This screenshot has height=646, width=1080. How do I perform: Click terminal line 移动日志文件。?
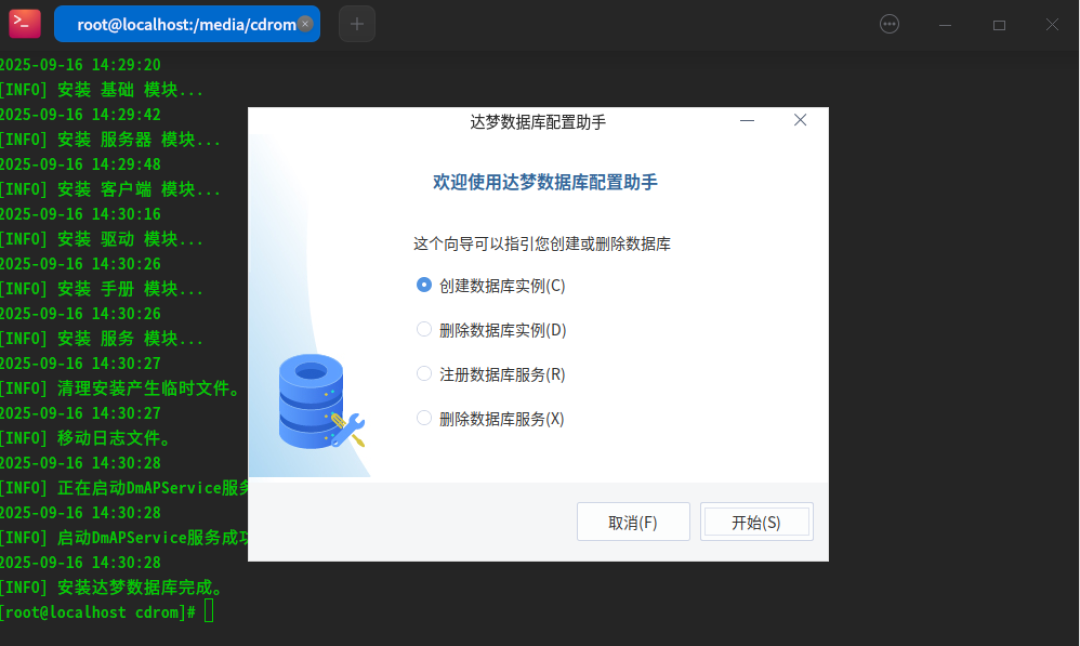click(86, 438)
